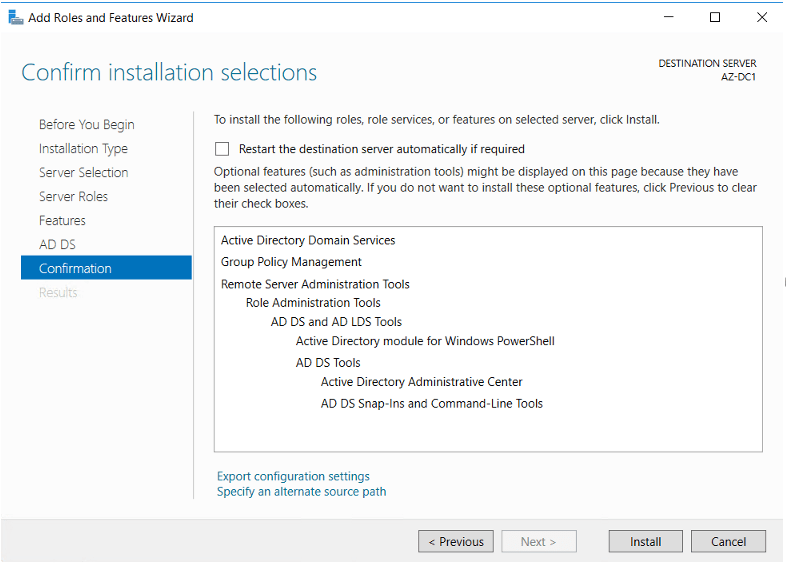Select the Confirmation step in sidebar

pos(75,269)
